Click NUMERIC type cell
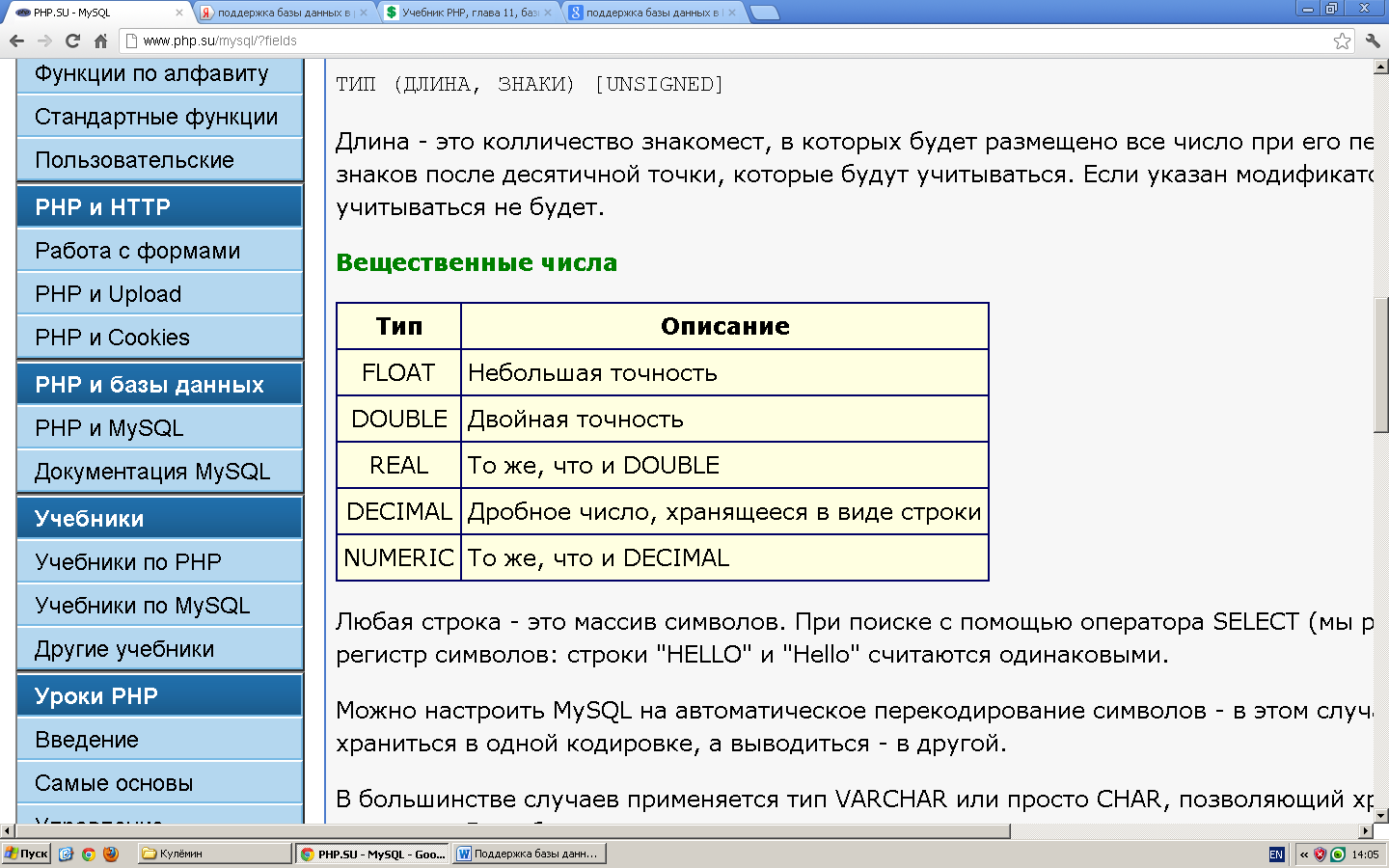Viewport: 1389px width, 868px height. [x=398, y=557]
